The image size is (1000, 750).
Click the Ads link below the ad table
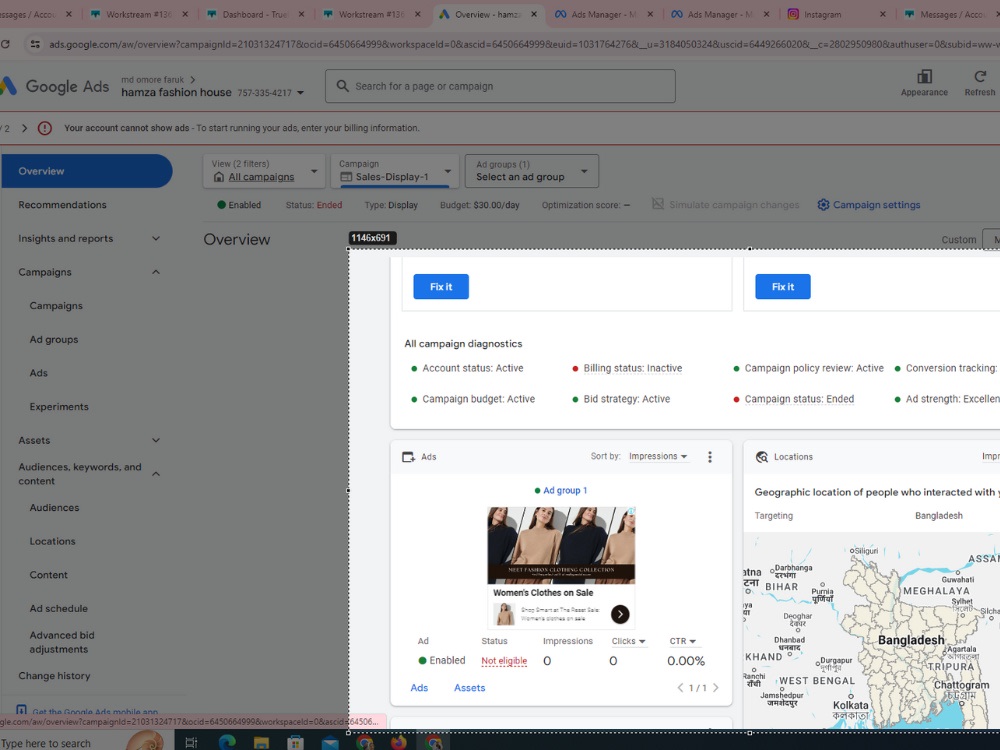419,688
